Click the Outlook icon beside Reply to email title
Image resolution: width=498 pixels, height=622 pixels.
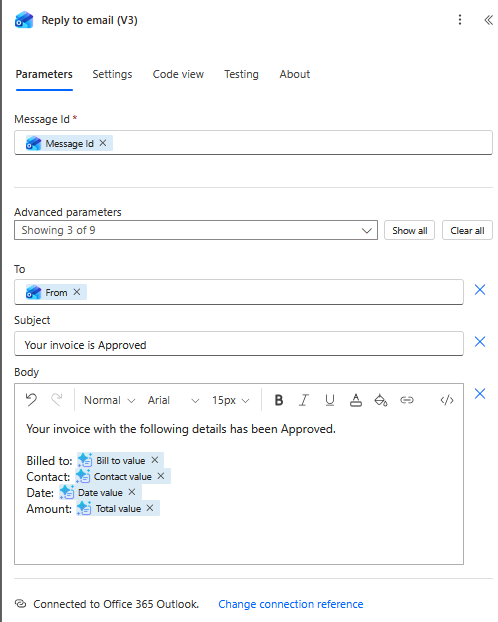point(24,20)
